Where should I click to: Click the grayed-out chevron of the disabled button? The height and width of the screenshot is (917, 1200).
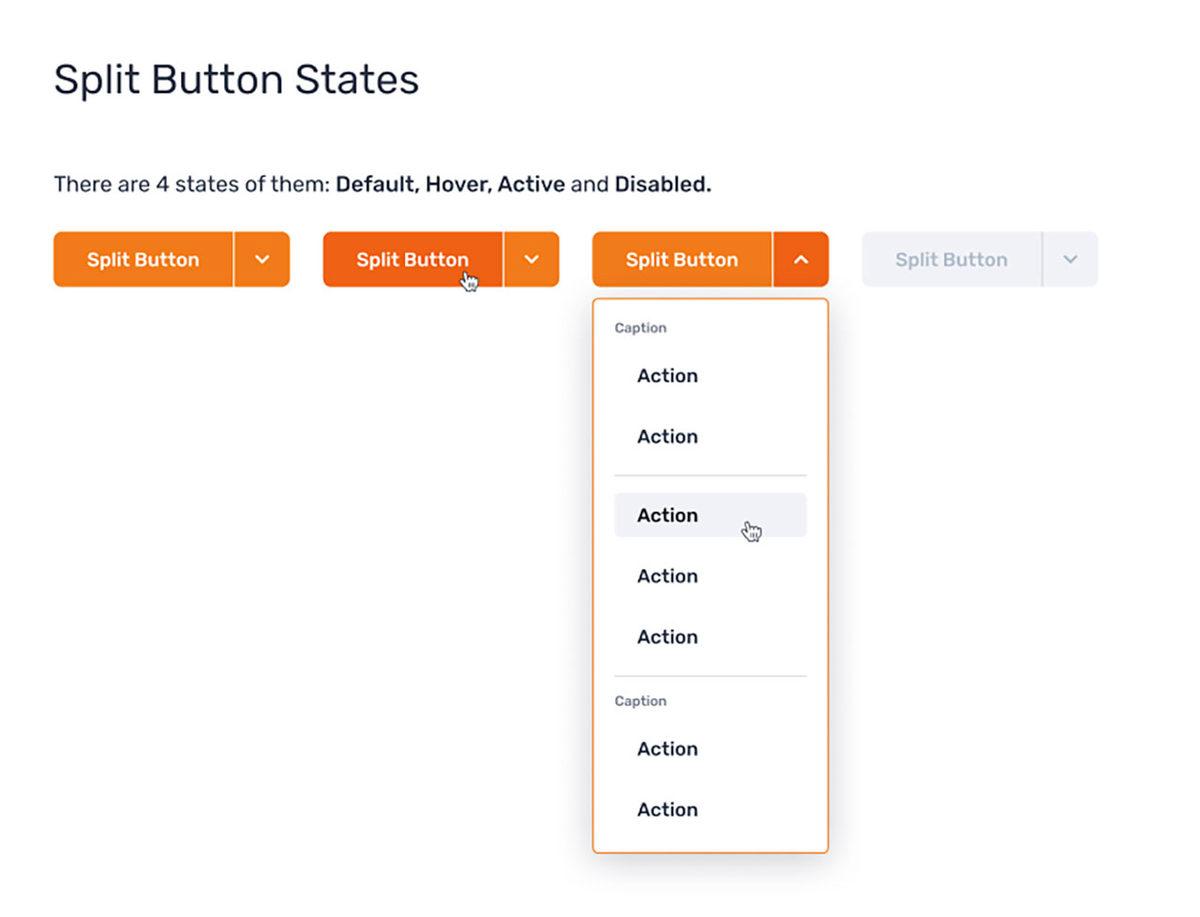point(1070,260)
